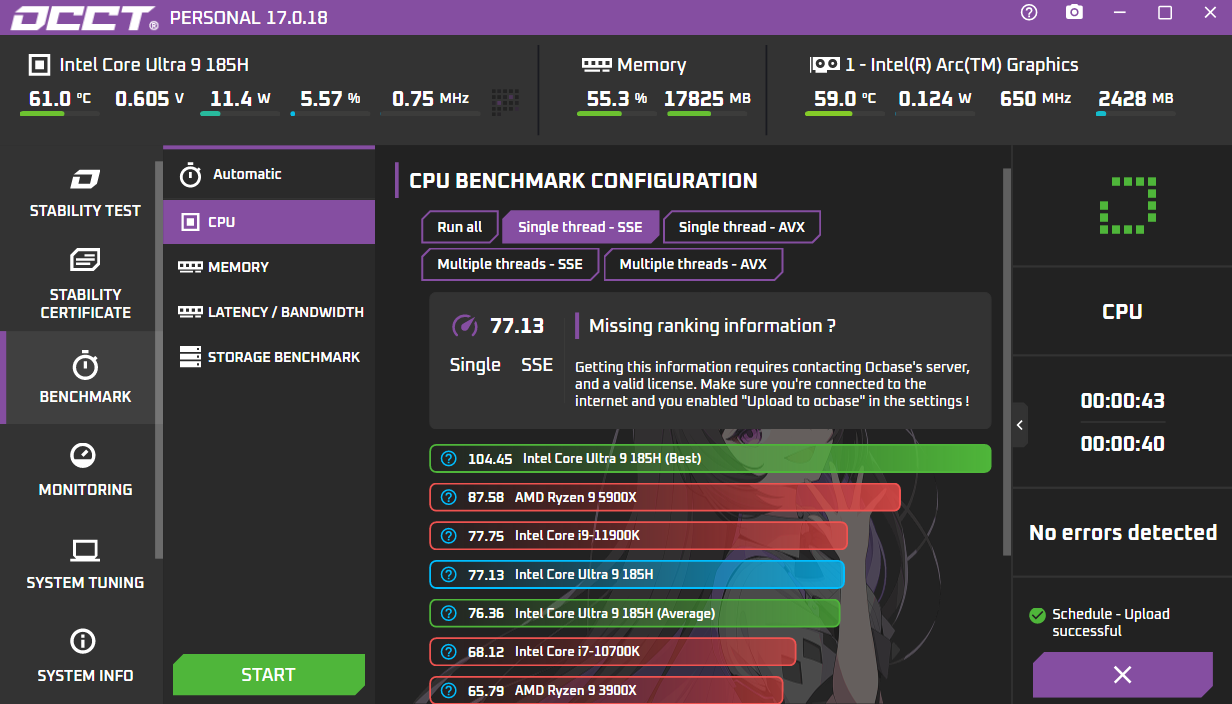Viewport: 1232px width, 704px height.
Task: Select the LATENCY / BANDWIDTH benchmark
Action: (268, 312)
